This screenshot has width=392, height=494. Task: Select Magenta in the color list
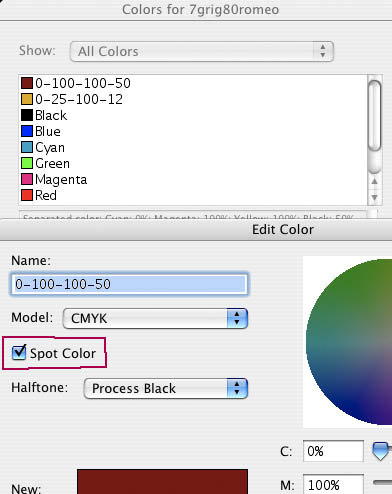pyautogui.click(x=193, y=179)
